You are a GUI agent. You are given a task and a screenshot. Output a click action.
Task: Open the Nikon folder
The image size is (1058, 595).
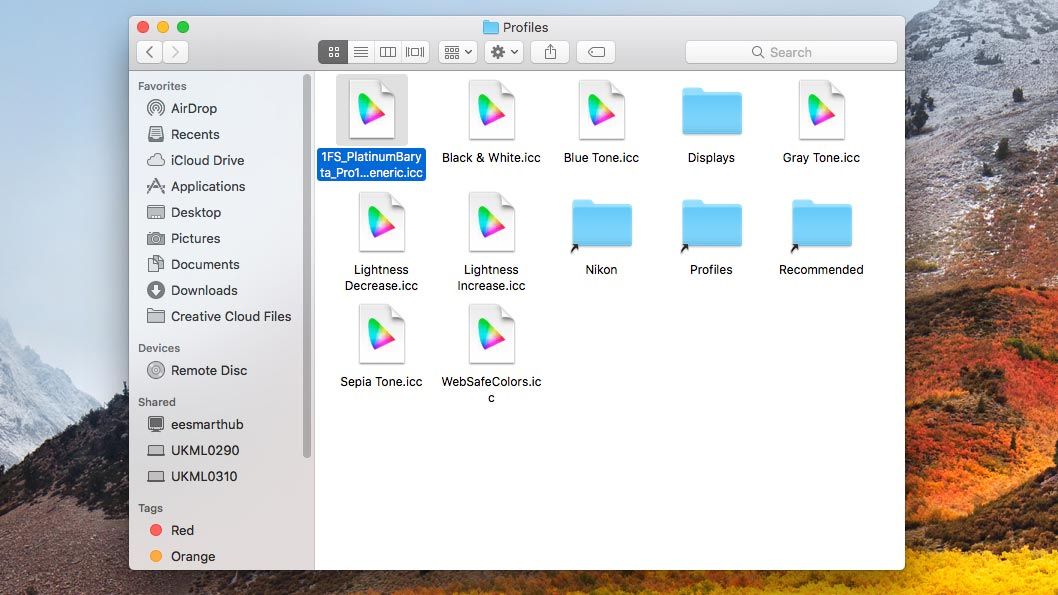tap(601, 223)
